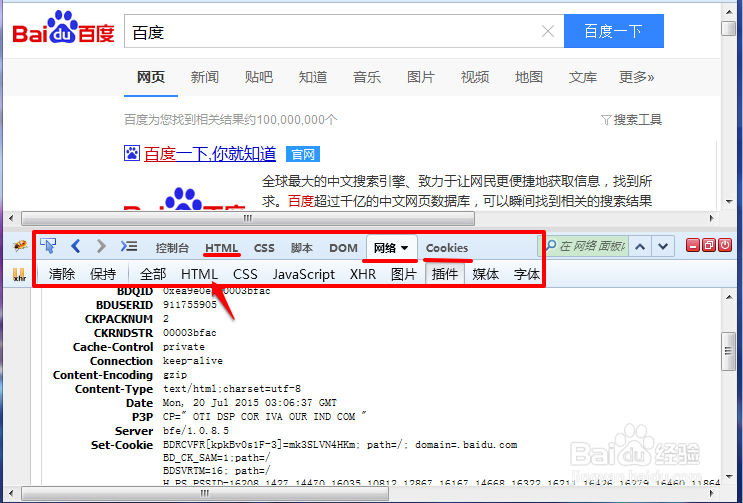Image resolution: width=743 pixels, height=503 pixels.
Task: Filter network requests by HTML
Action: (x=199, y=274)
